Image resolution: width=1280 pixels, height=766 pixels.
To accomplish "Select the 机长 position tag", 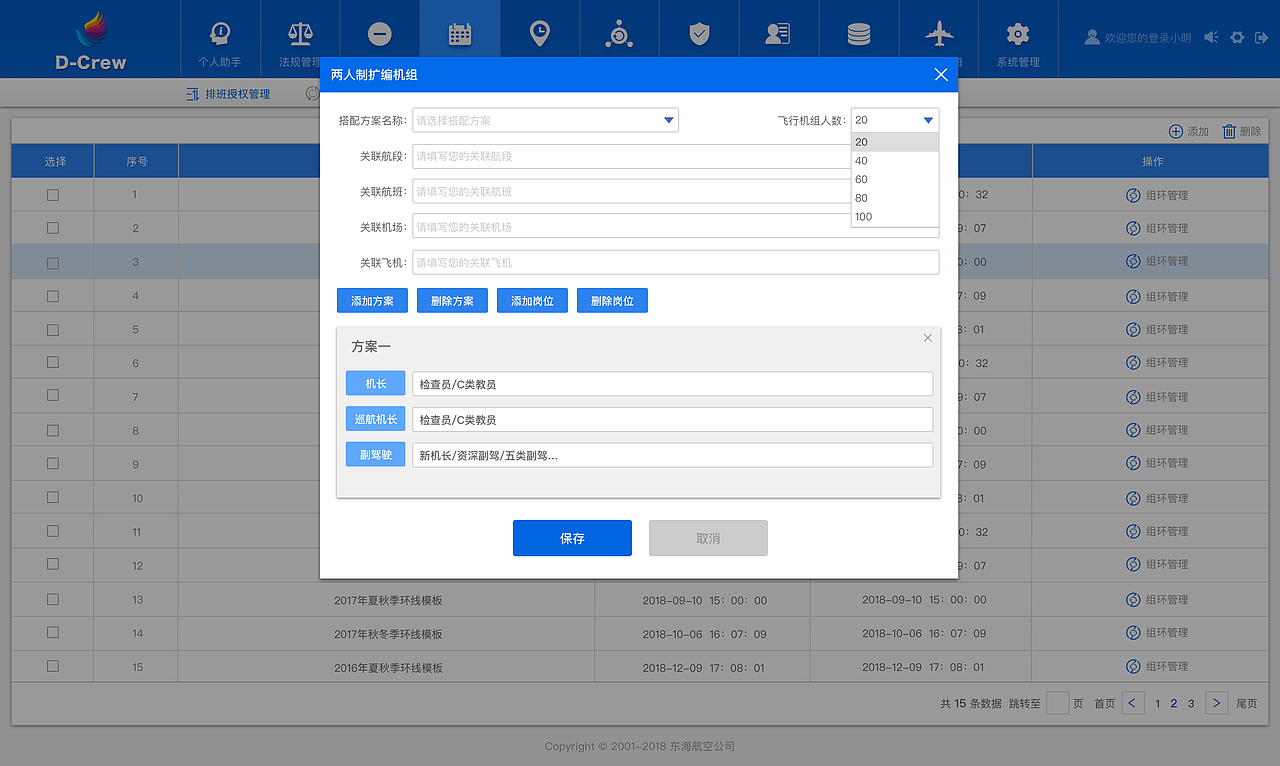I will click(375, 383).
